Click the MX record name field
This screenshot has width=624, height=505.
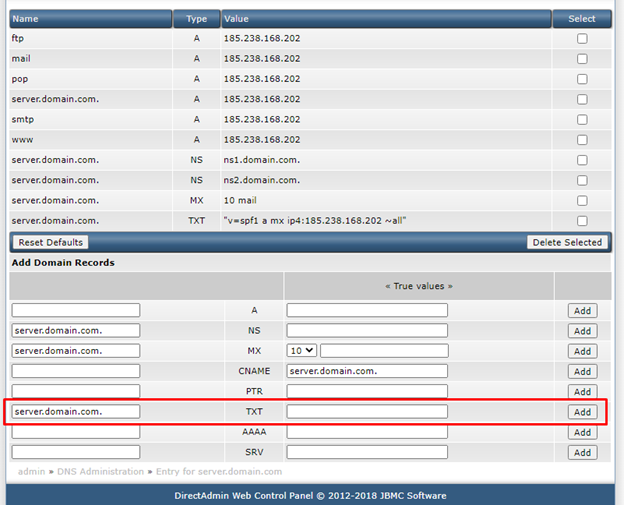click(x=76, y=351)
